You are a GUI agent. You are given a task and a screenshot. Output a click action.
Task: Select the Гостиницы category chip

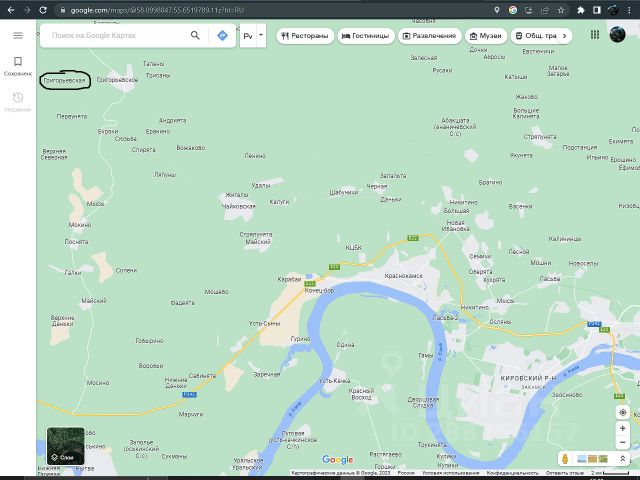365,35
